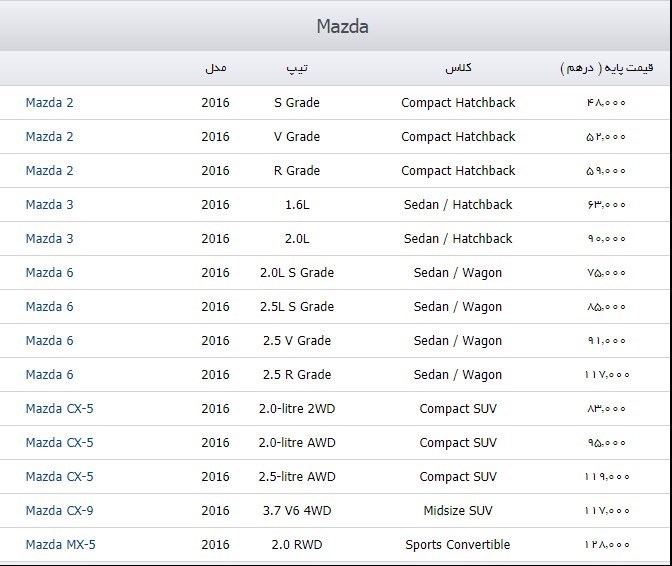672x566 pixels.
Task: Click the کلاس column header
Action: tap(458, 67)
